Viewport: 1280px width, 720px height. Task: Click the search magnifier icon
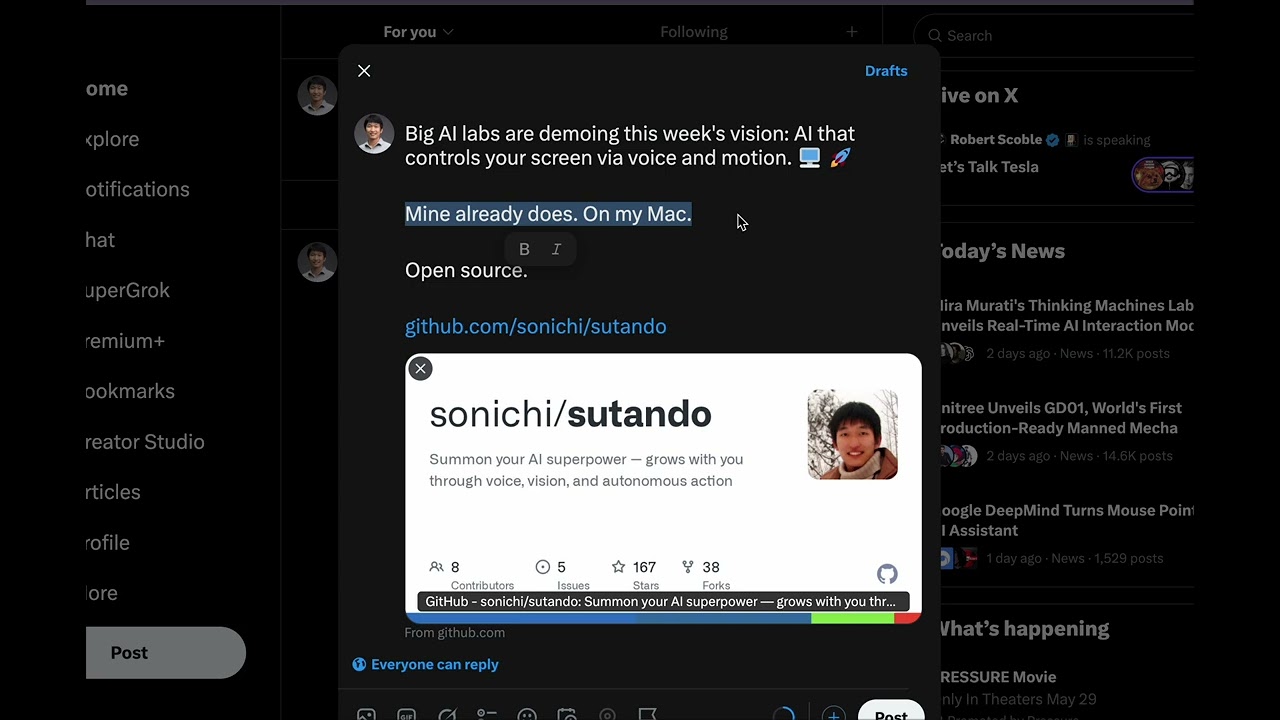click(935, 36)
